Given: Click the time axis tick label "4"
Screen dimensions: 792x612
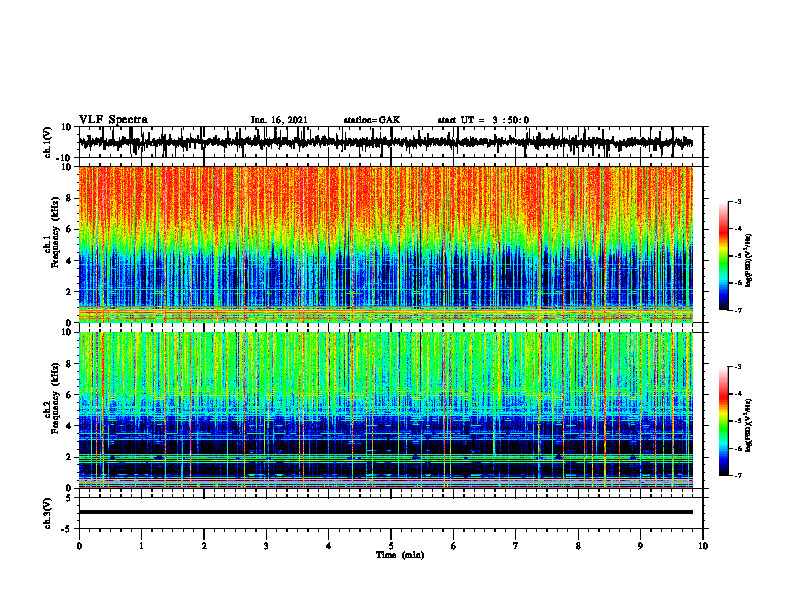Looking at the screenshot, I should pos(329,546).
